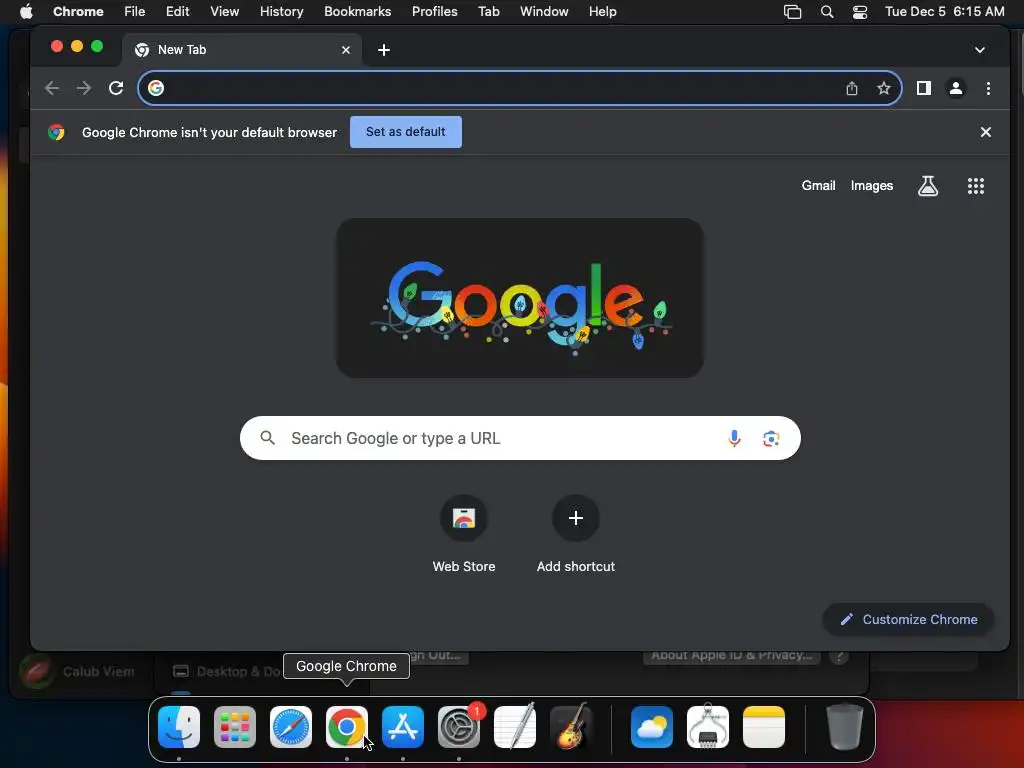1024x768 pixels.
Task: Open Google apps grid
Action: pyautogui.click(x=976, y=186)
